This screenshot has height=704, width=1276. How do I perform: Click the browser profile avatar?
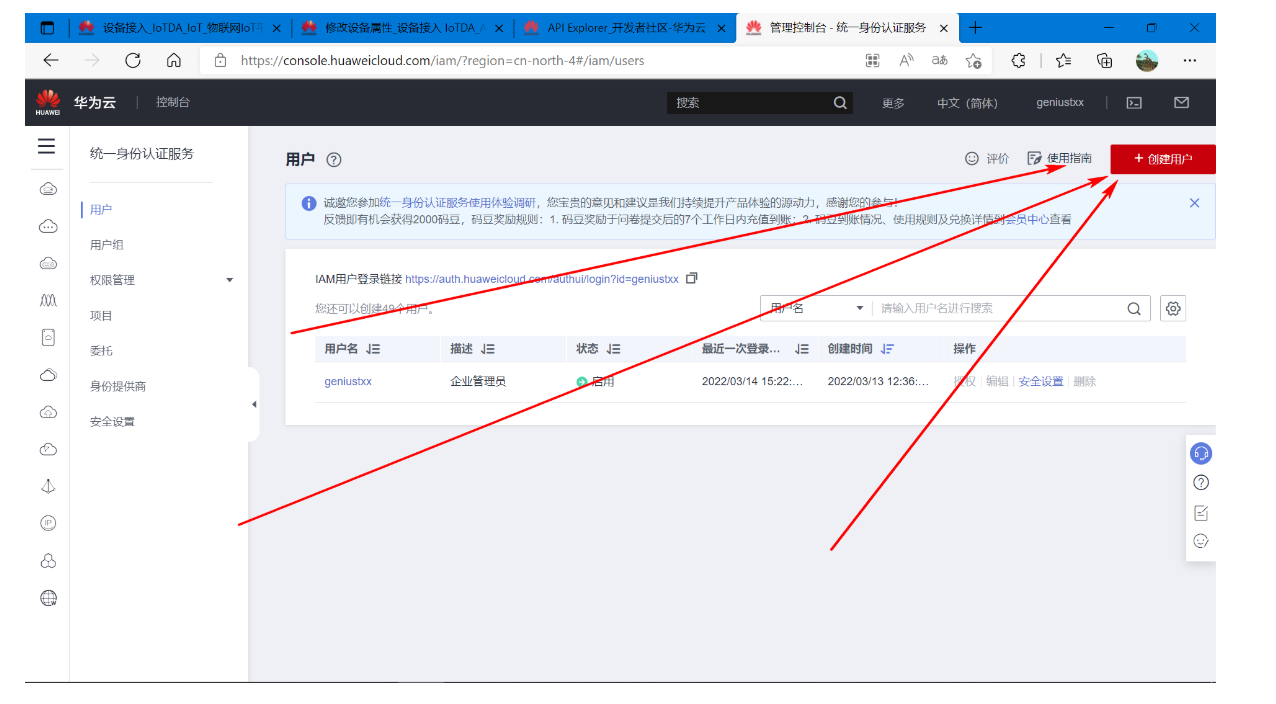tap(1147, 61)
